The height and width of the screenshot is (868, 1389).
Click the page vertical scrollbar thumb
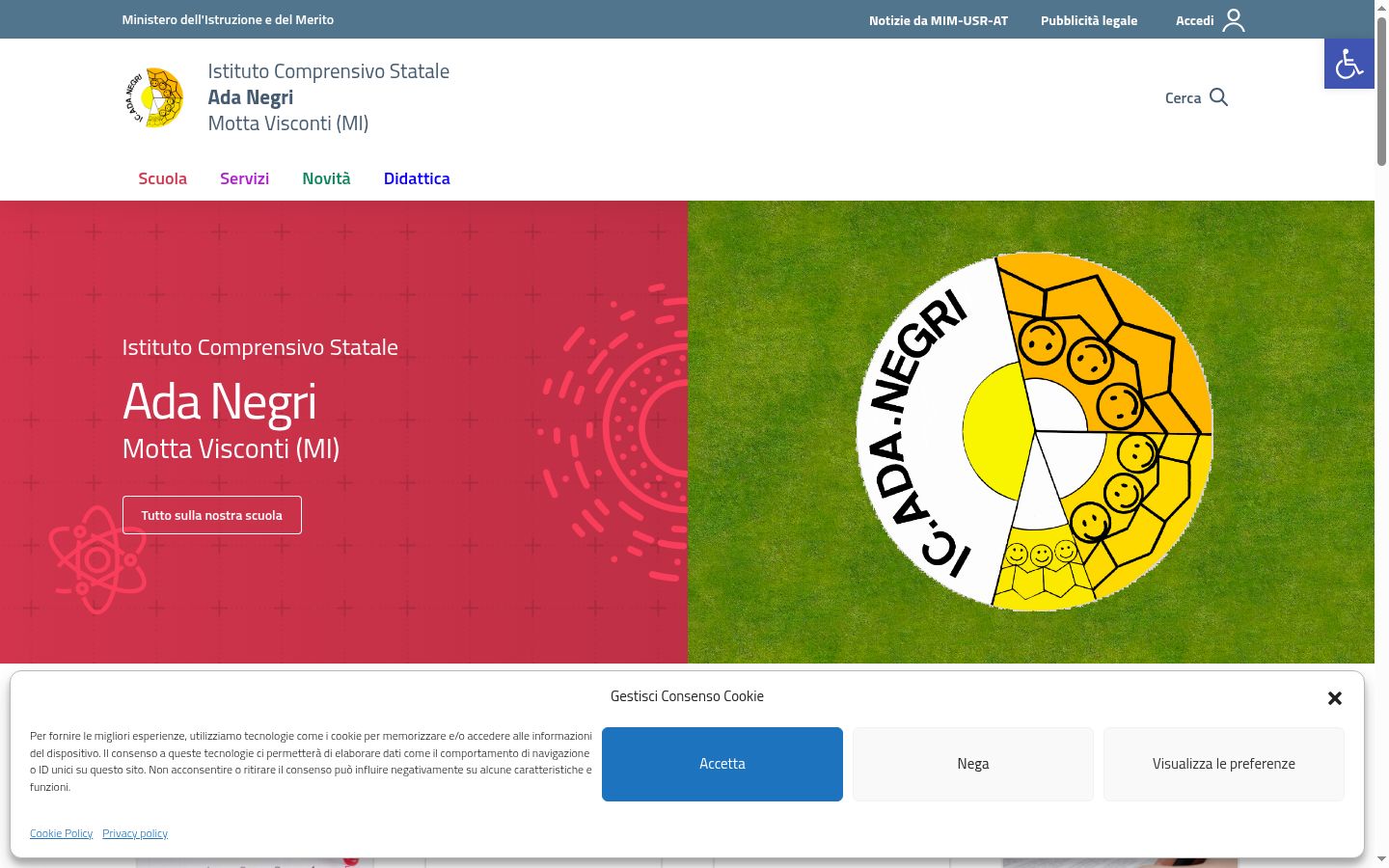click(x=1381, y=92)
